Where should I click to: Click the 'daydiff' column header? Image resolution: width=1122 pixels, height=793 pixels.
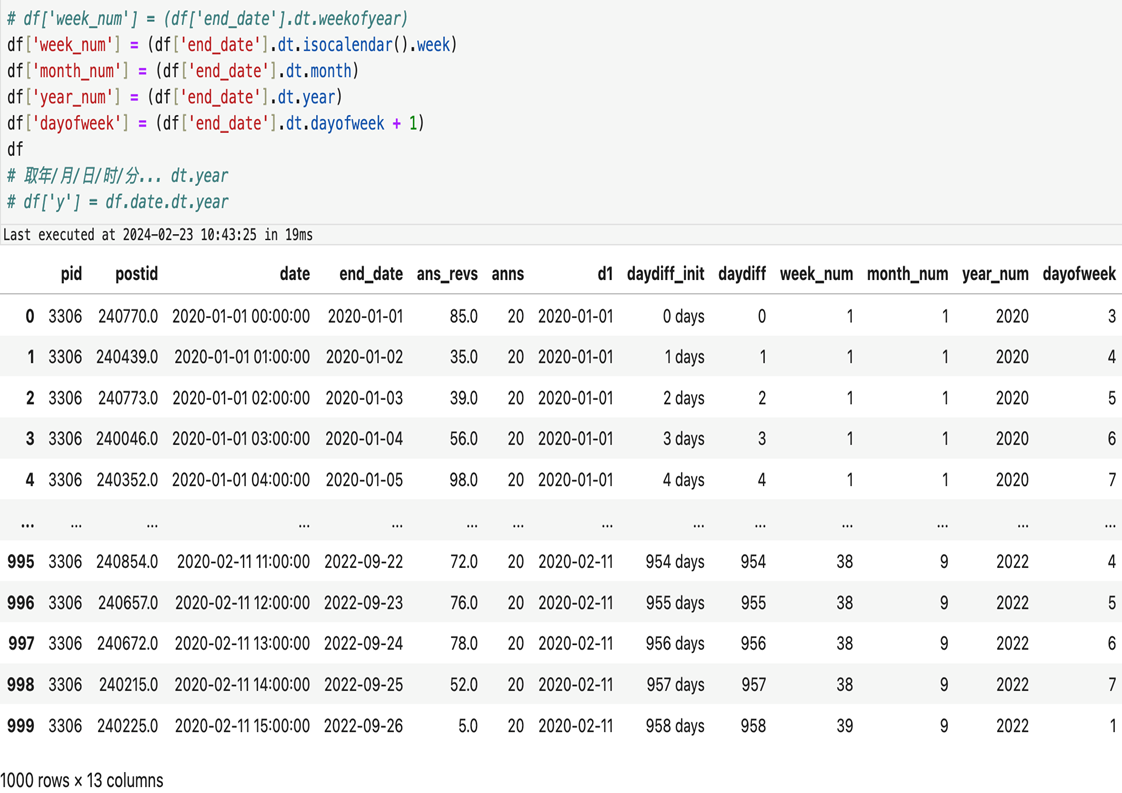(742, 274)
